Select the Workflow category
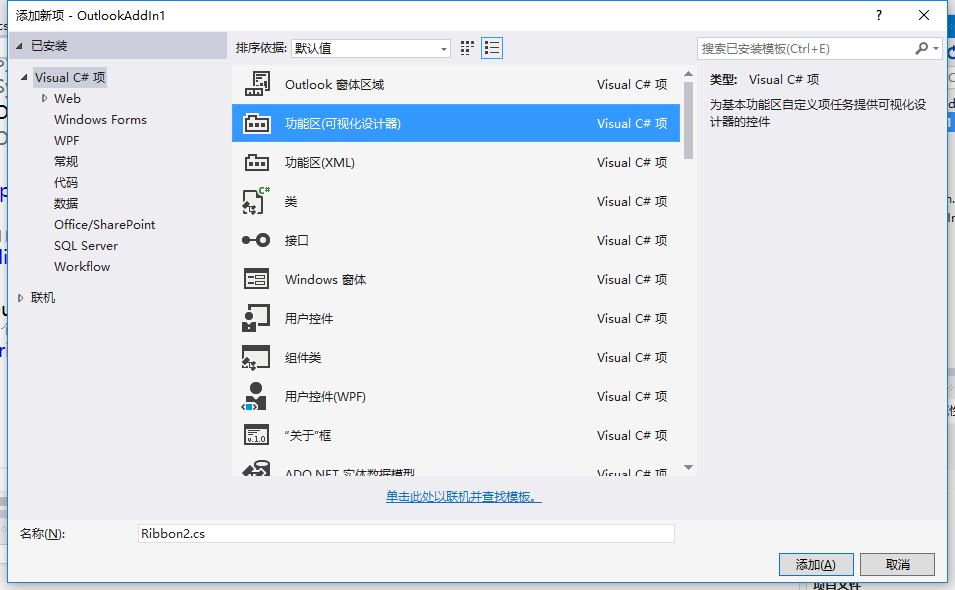Viewport: 955px width, 590px height. tap(82, 266)
